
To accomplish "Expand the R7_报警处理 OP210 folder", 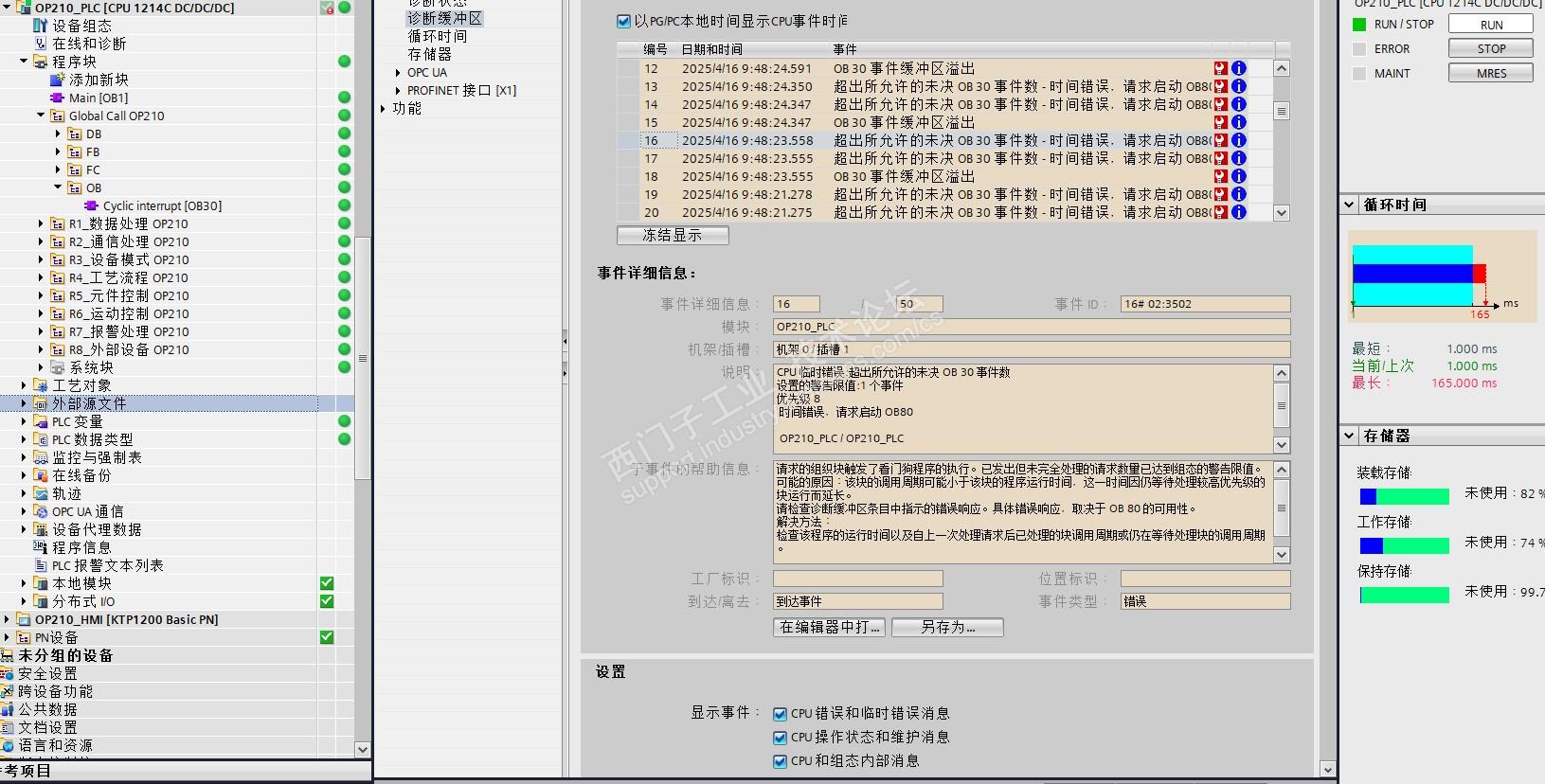I will [41, 331].
